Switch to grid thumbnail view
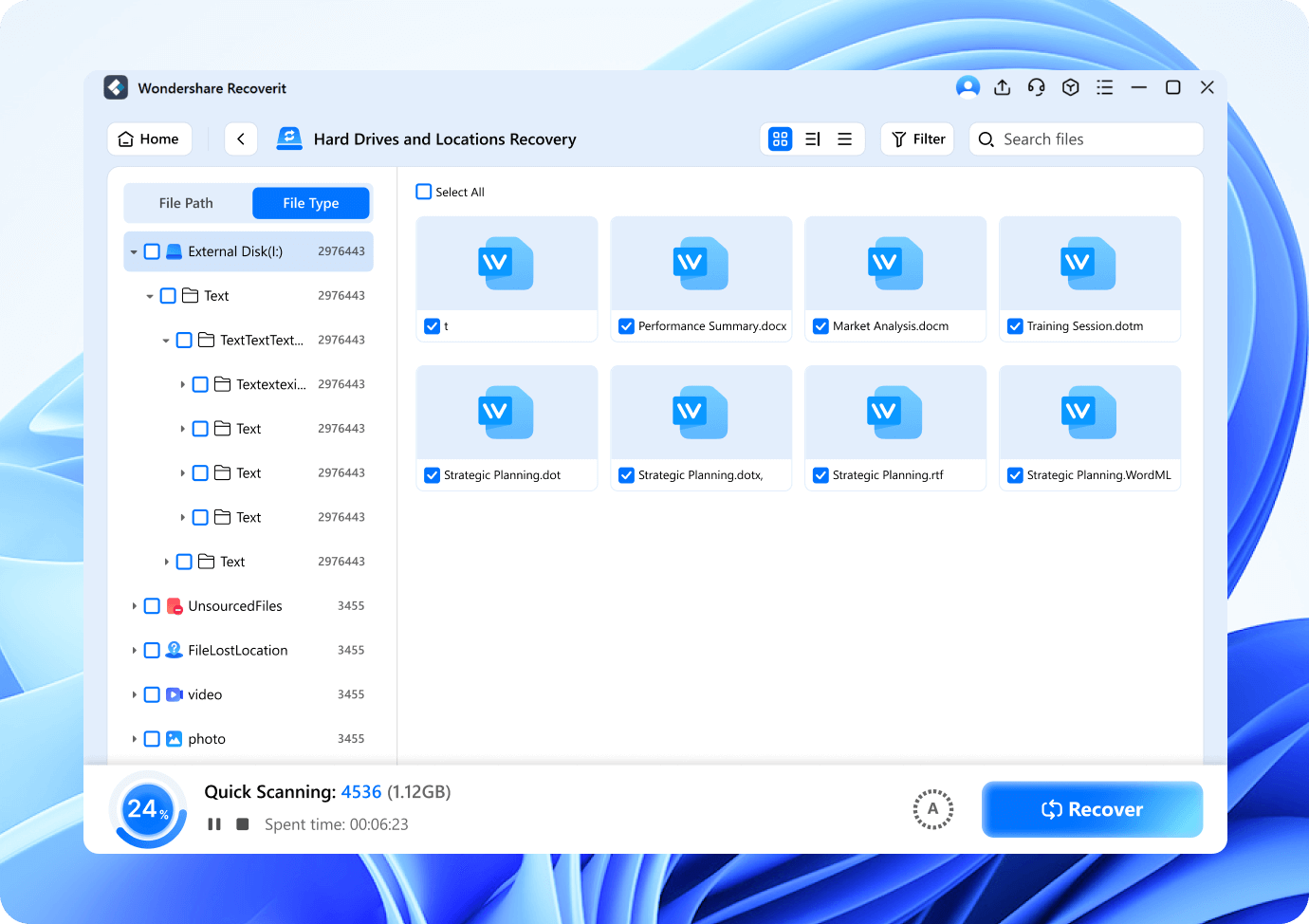Image resolution: width=1309 pixels, height=924 pixels. coord(780,139)
